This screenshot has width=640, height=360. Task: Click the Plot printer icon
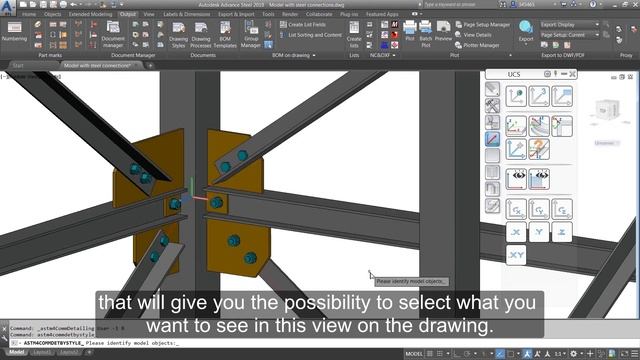click(409, 31)
